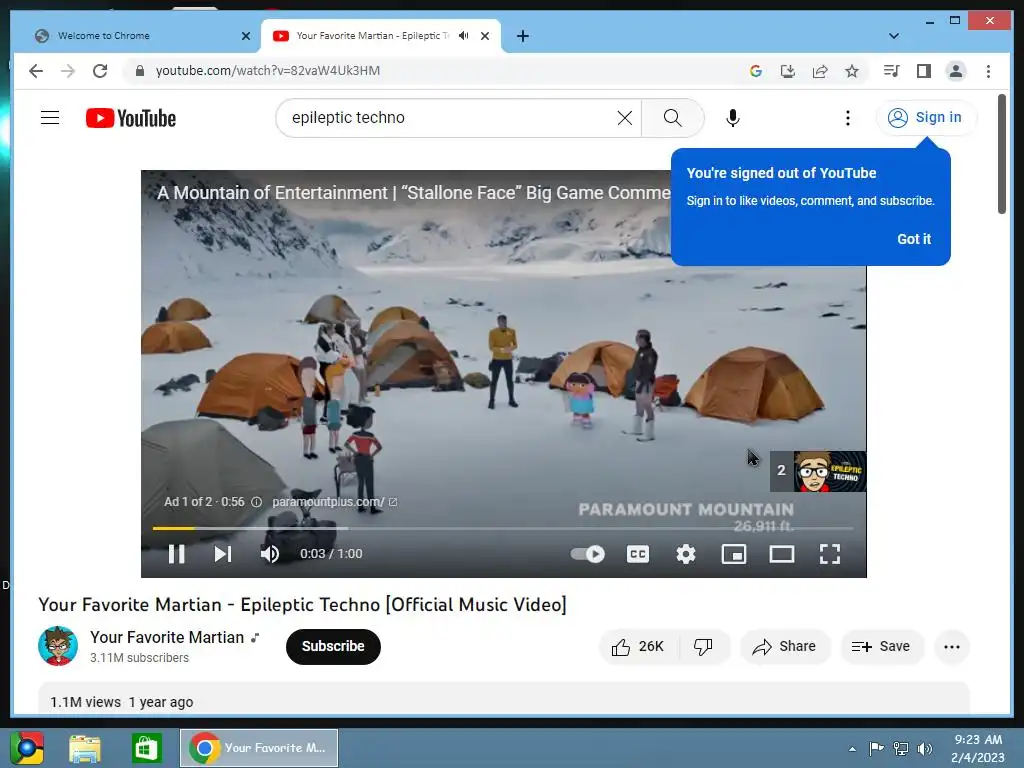Click the YouTube logo

pyautogui.click(x=131, y=118)
